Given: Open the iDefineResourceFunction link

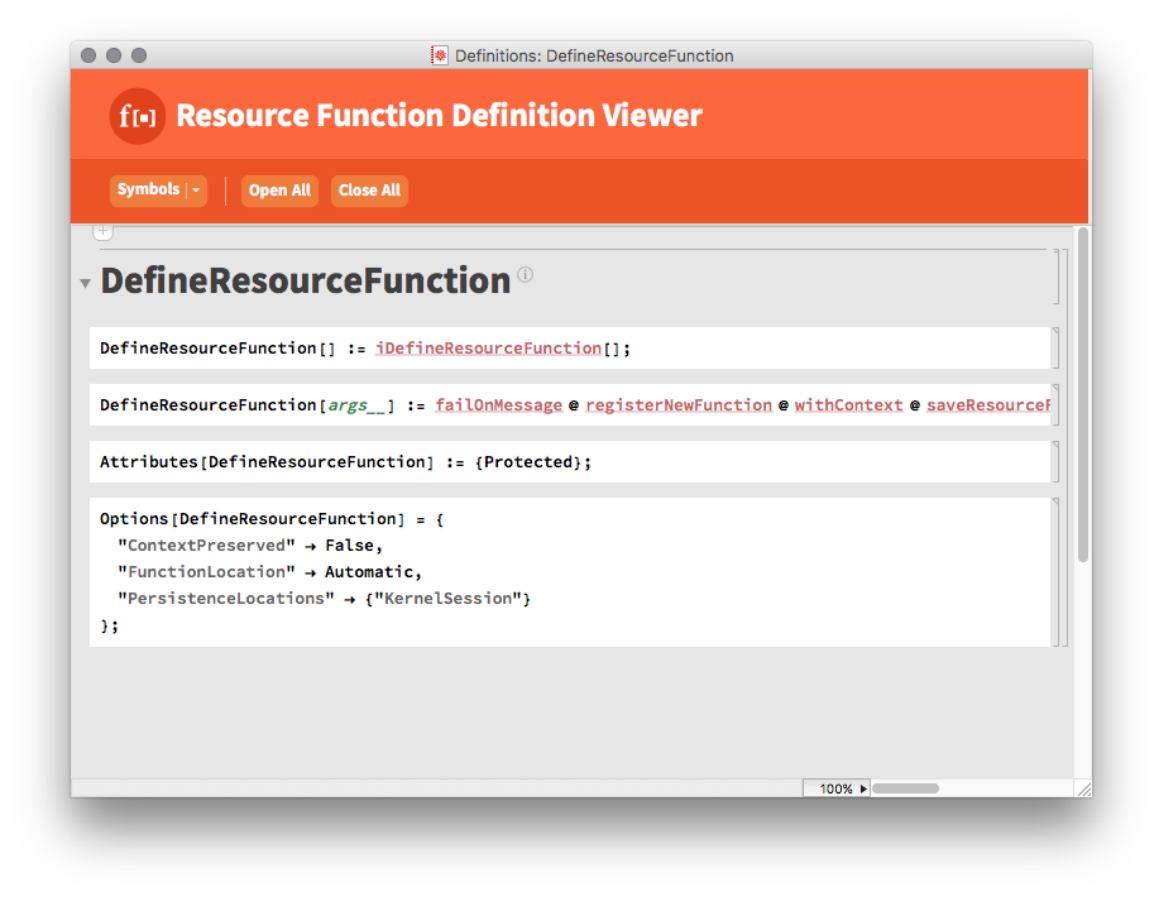Looking at the screenshot, I should coord(487,348).
